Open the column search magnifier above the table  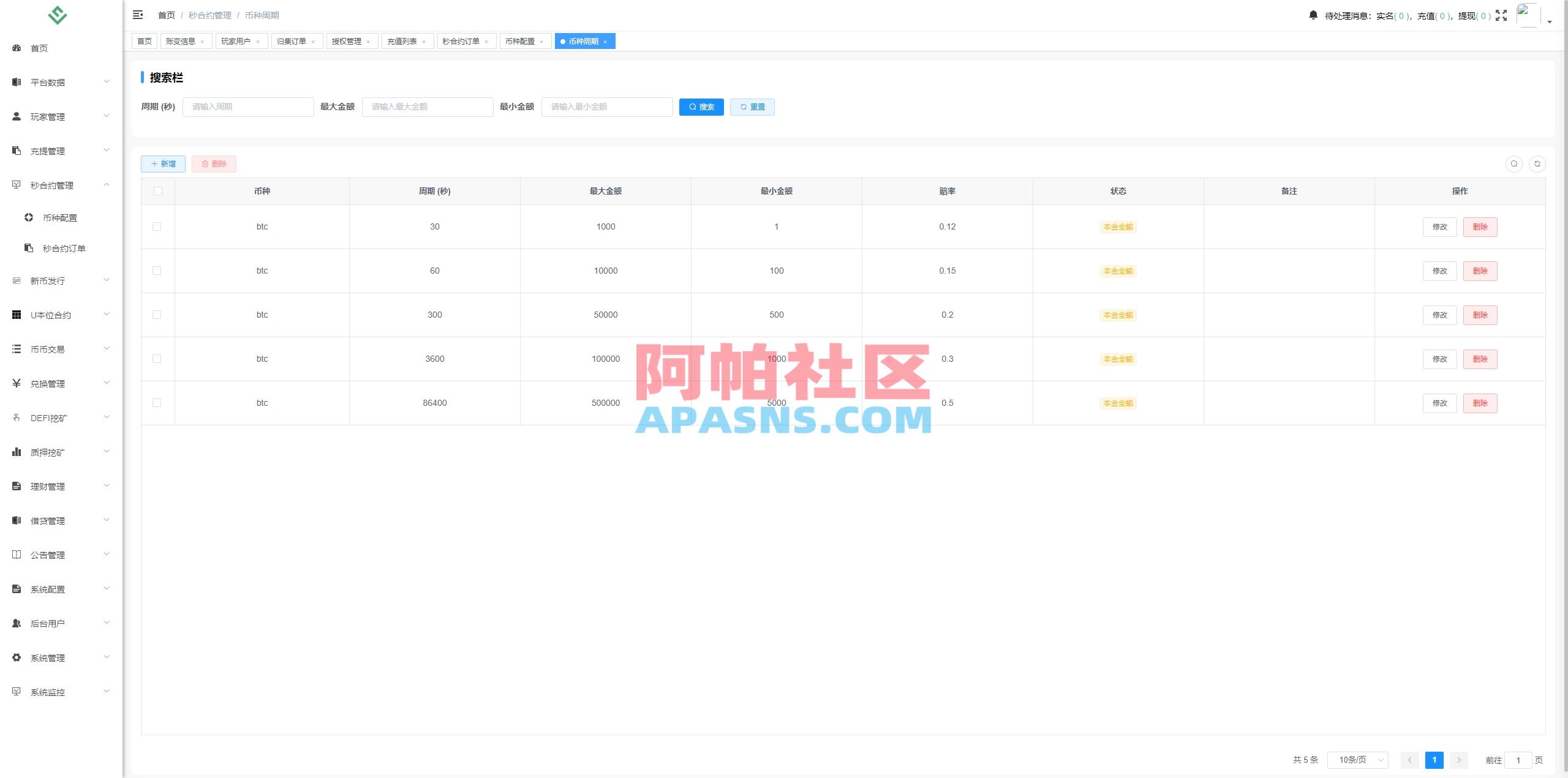coord(1513,163)
